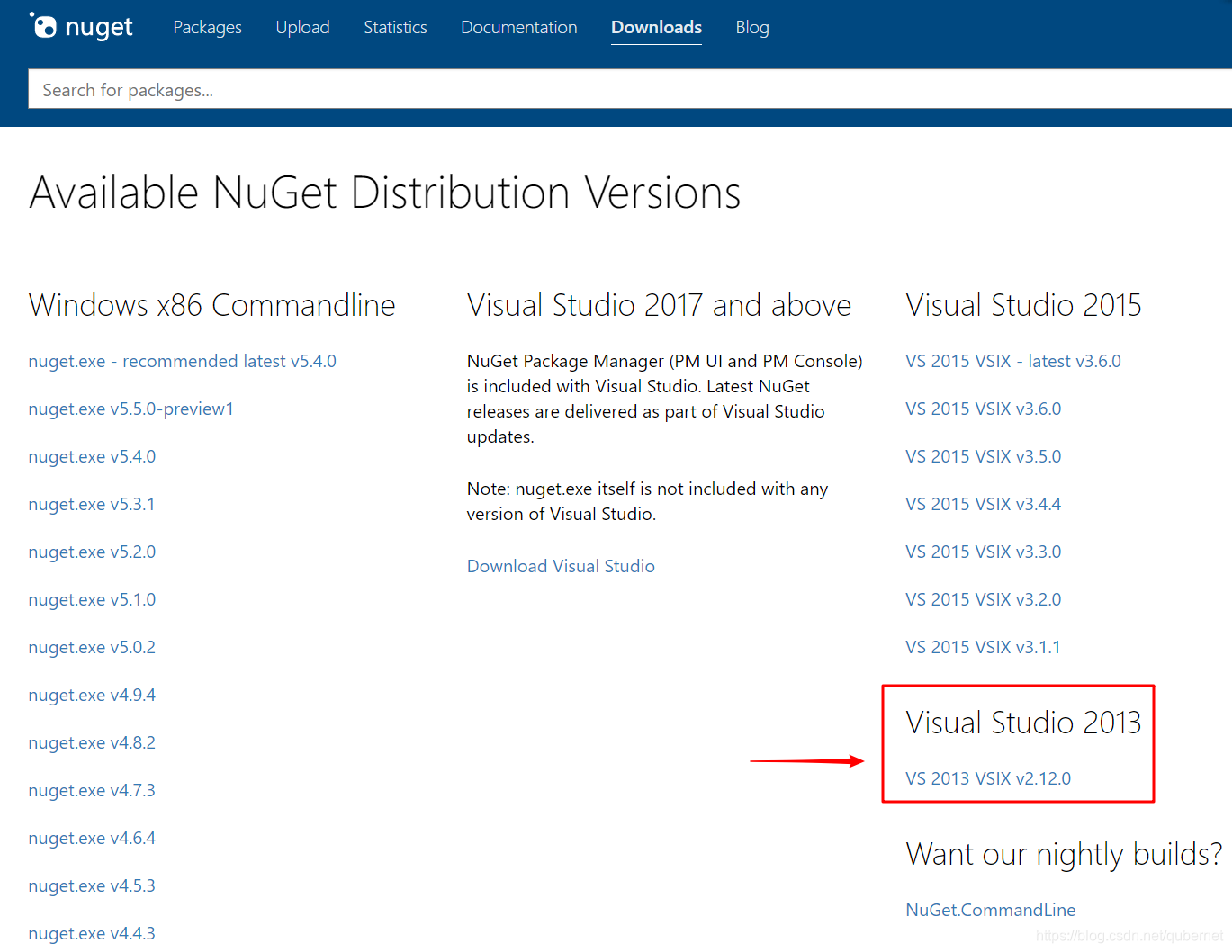Download plain nuget.exe v5.4.0 link
Viewport: 1232px width, 952px height.
coord(92,456)
